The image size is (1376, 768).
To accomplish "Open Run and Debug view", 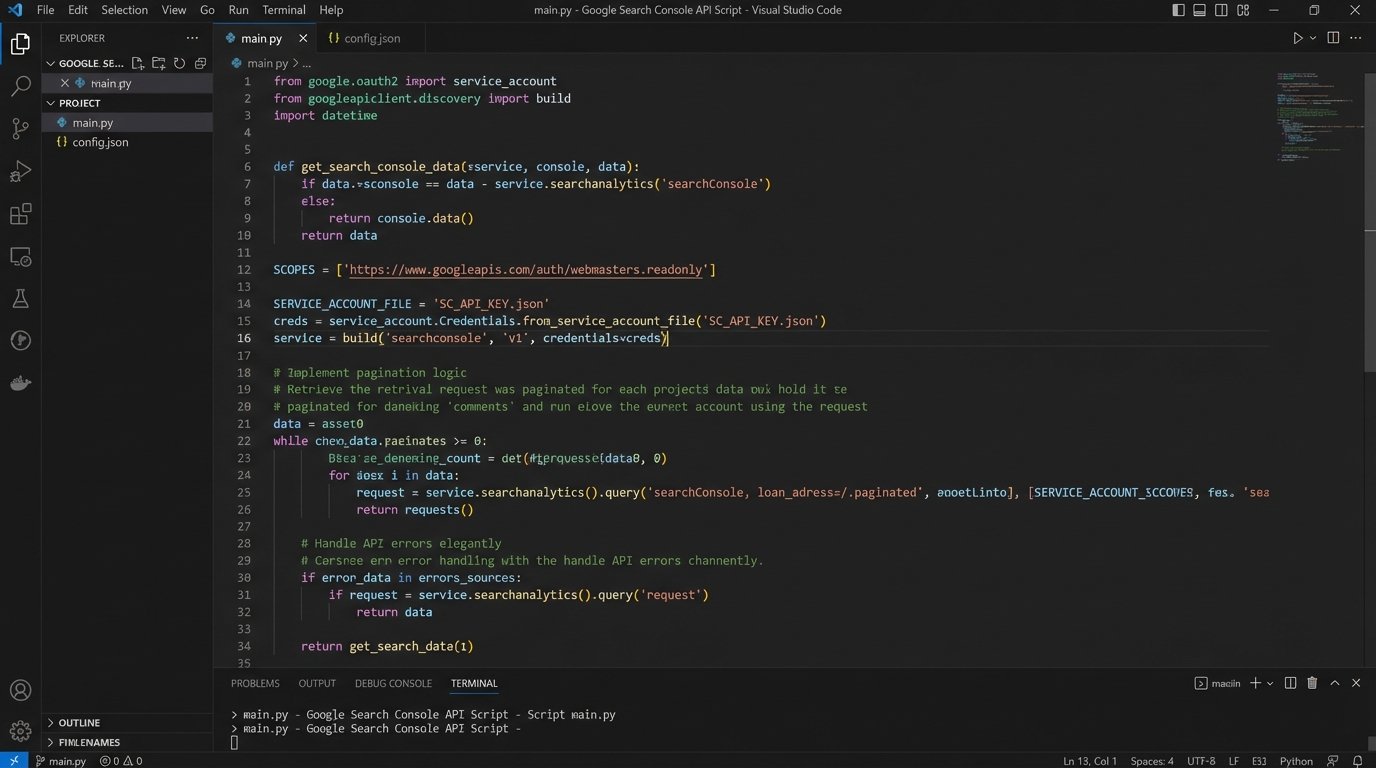I will 20,172.
